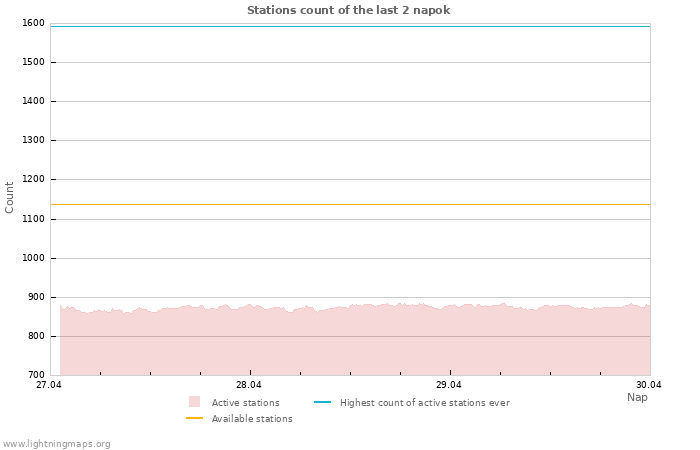This screenshot has width=700, height=450.
Task: Toggle the Available stations legend label
Action: 251,419
